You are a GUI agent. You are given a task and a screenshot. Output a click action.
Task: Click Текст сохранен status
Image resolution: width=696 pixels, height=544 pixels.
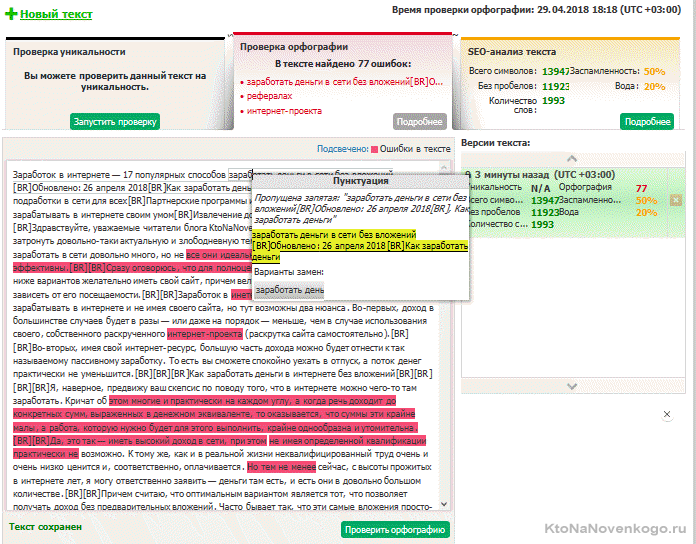pos(45,527)
